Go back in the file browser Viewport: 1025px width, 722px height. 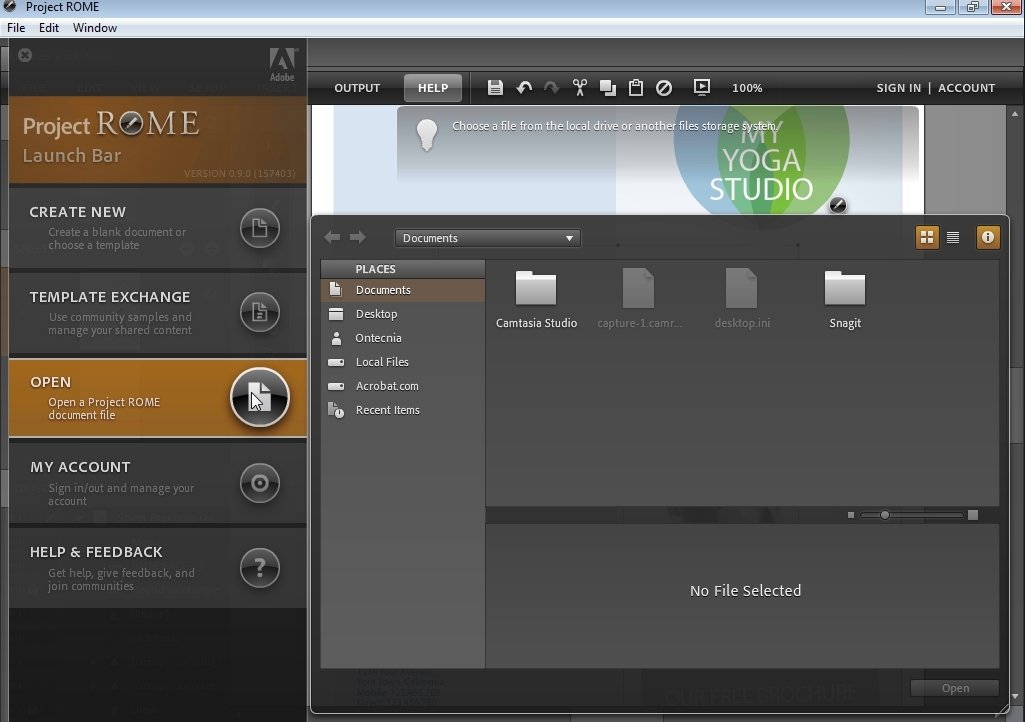[x=332, y=237]
